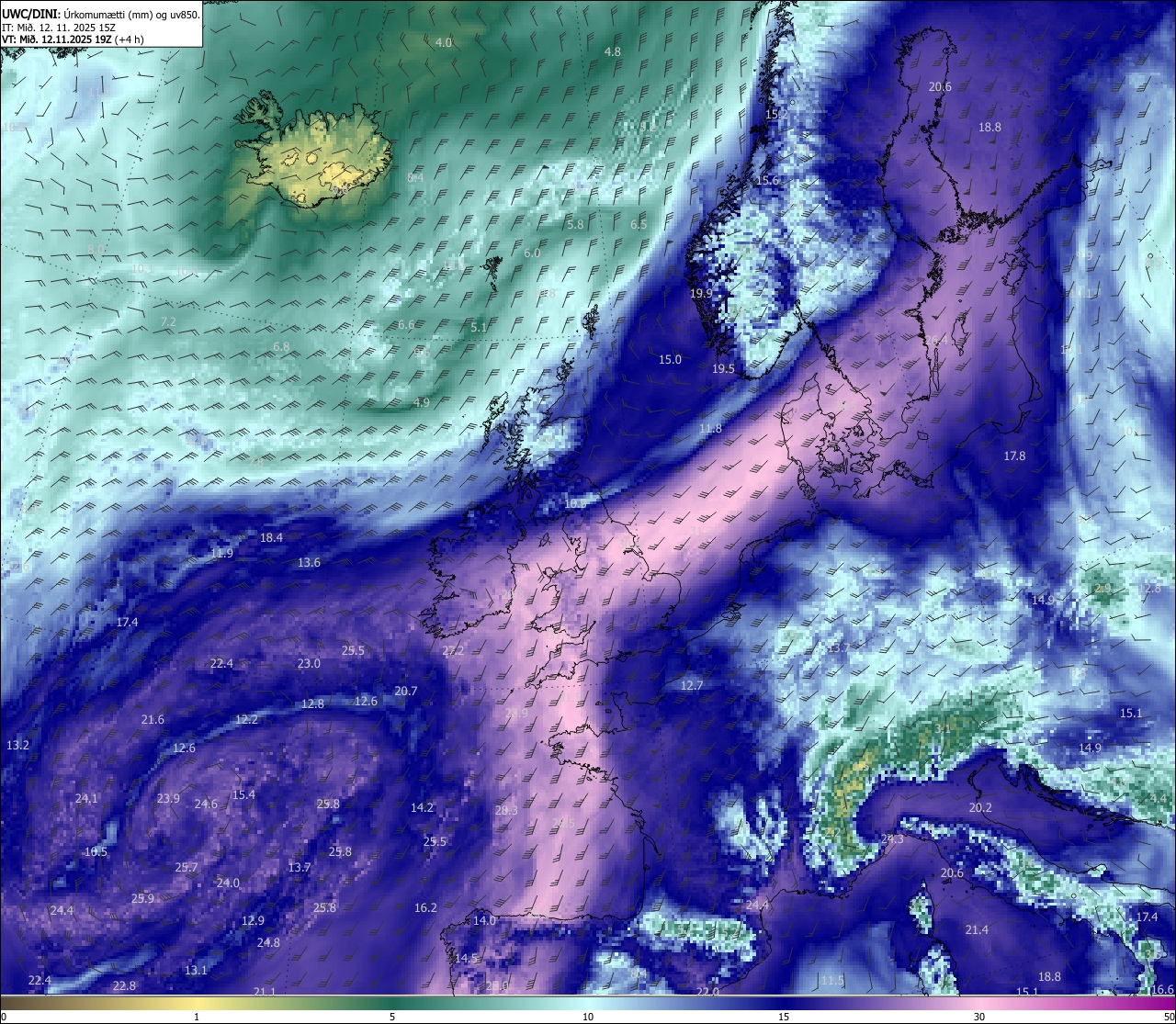Screen dimensions: 1176x1024
Task: Select the map value '23.9'
Action: point(168,799)
